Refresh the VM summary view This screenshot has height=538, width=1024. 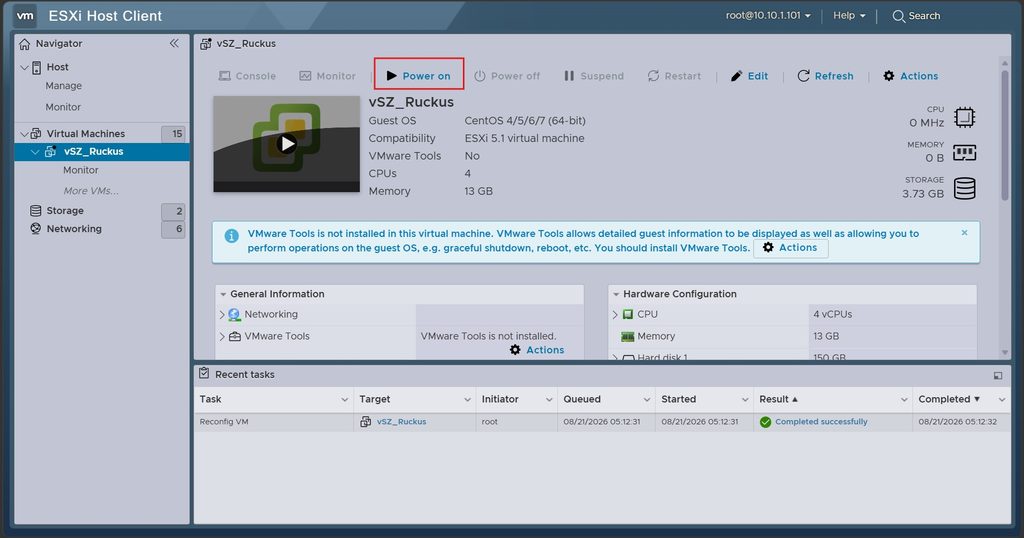click(x=825, y=76)
